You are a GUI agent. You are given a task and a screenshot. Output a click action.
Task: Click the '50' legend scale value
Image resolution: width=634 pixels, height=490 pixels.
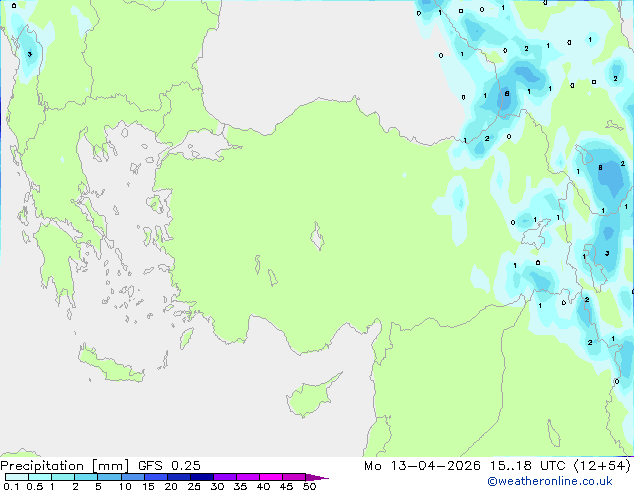(309, 486)
